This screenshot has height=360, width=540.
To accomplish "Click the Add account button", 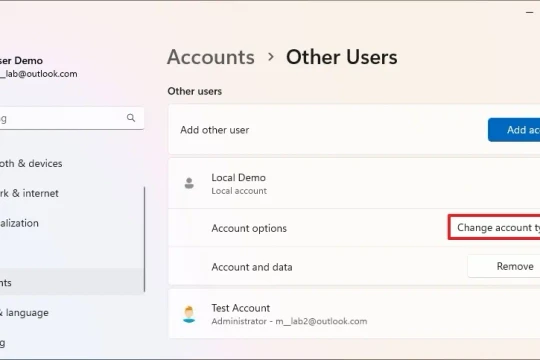I will pyautogui.click(x=514, y=130).
